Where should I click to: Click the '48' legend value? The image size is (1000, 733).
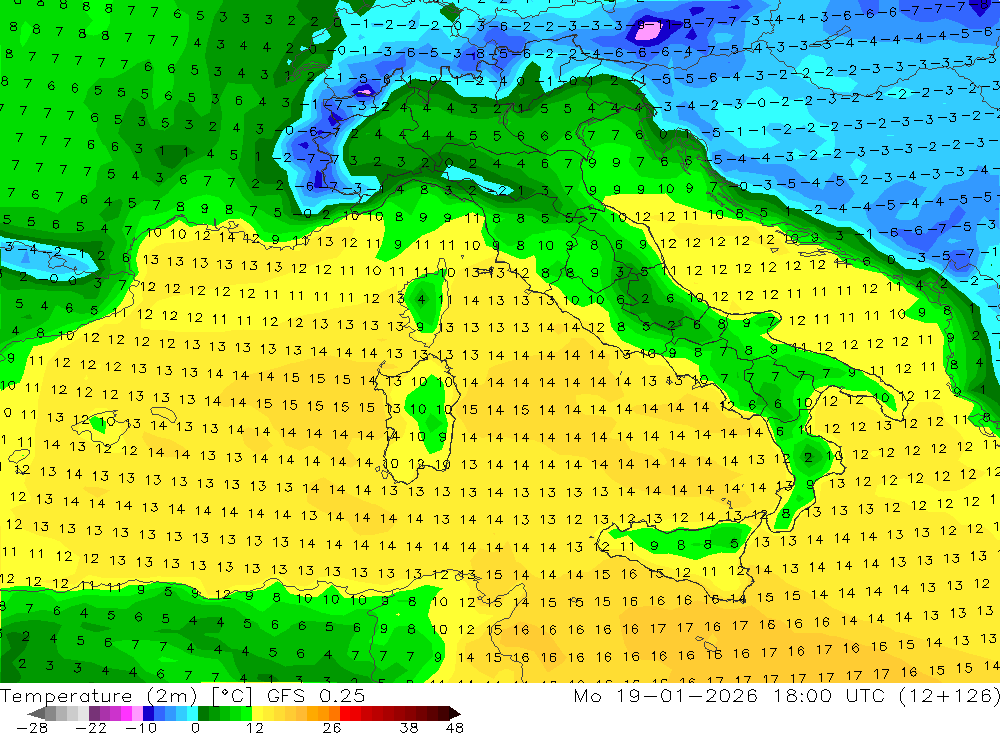pos(455,727)
